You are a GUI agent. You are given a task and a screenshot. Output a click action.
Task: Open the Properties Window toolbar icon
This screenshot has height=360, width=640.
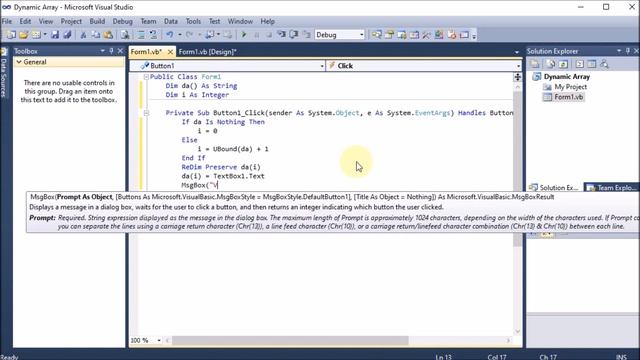[x=389, y=35]
